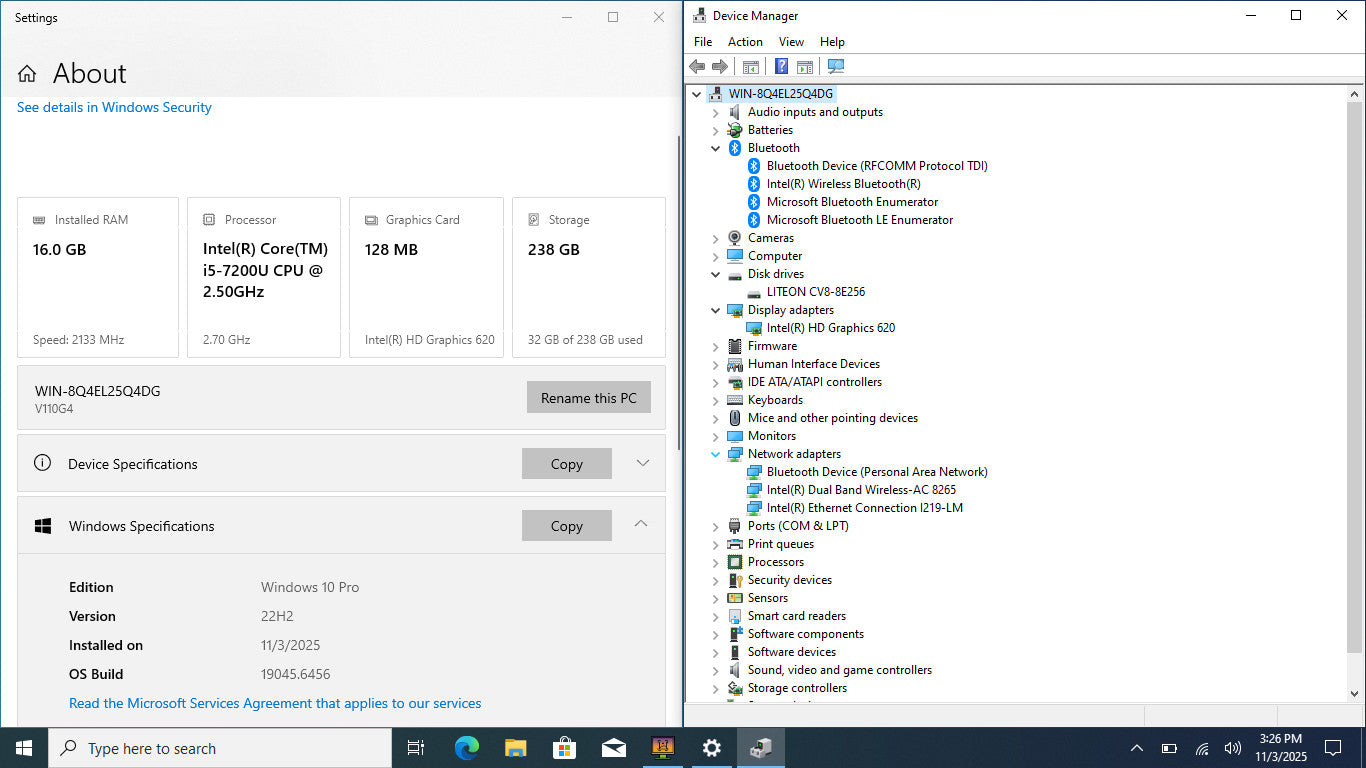Screen dimensions: 1366x768
Task: Open See details in Windows Security link
Action: (x=114, y=107)
